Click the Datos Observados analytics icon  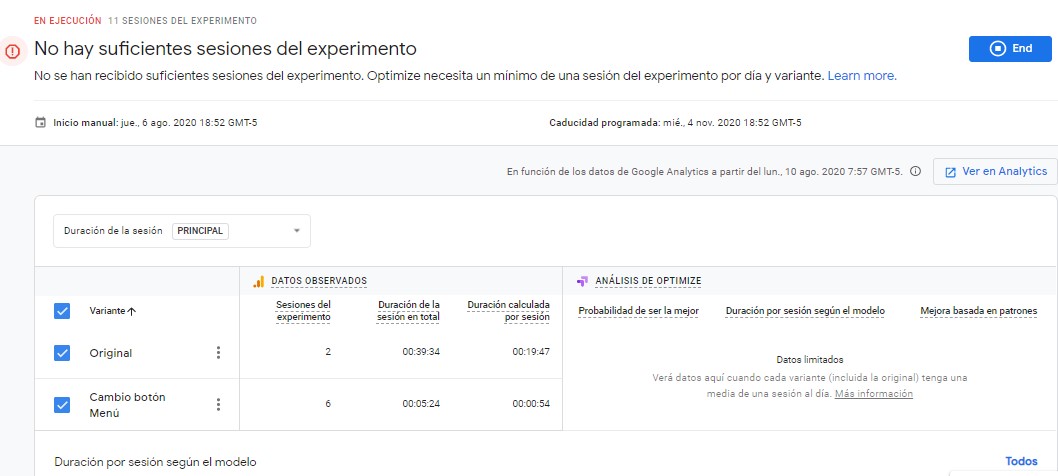(x=257, y=282)
